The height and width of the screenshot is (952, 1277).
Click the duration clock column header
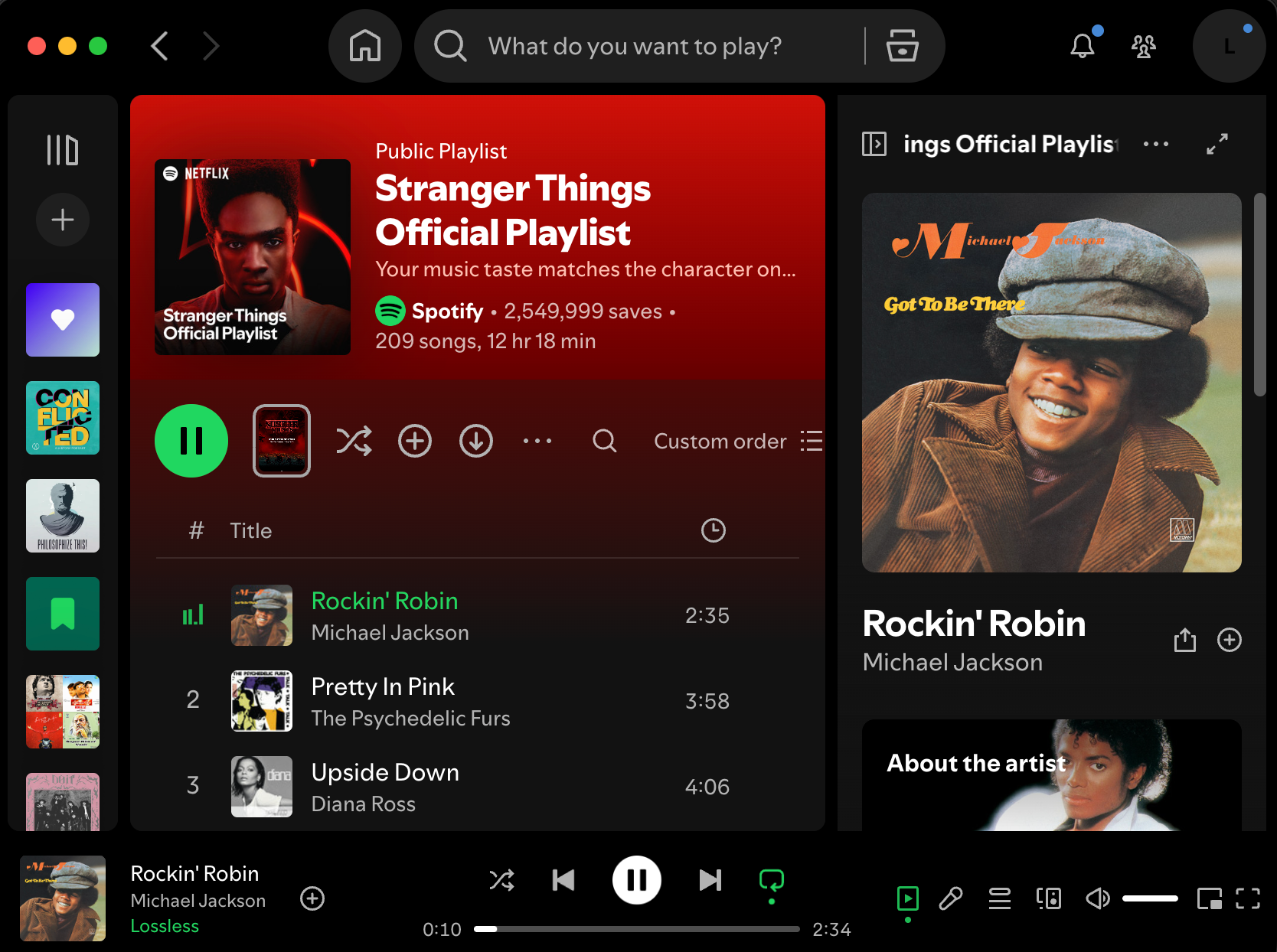[x=714, y=530]
